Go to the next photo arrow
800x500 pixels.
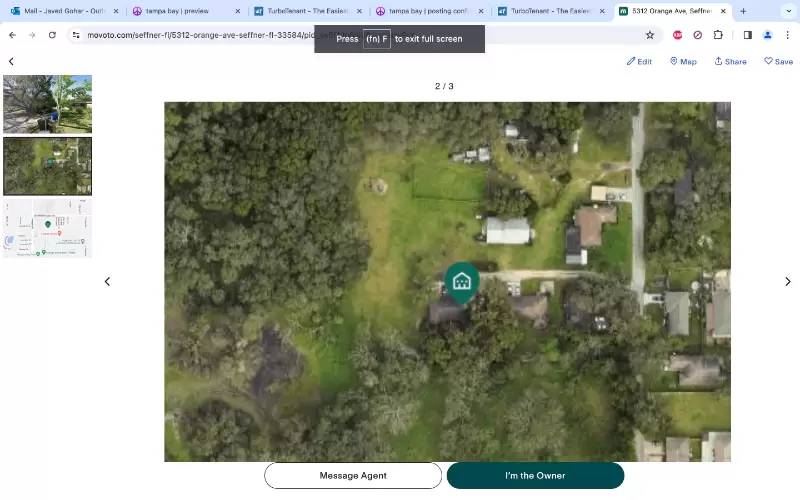pyautogui.click(x=788, y=281)
